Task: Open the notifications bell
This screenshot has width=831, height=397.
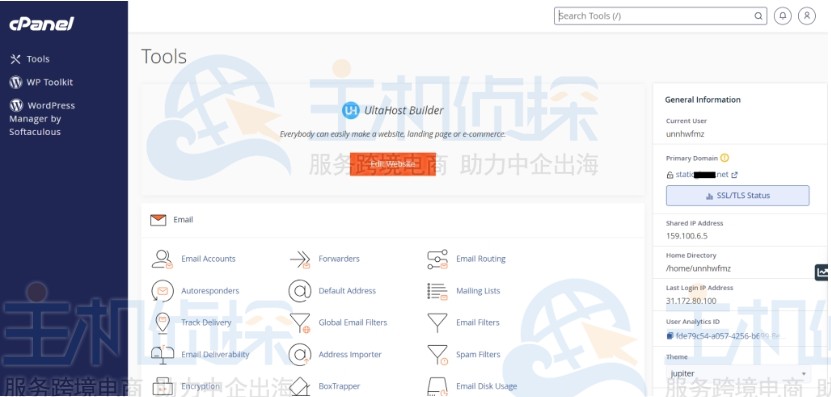Action: (x=783, y=16)
